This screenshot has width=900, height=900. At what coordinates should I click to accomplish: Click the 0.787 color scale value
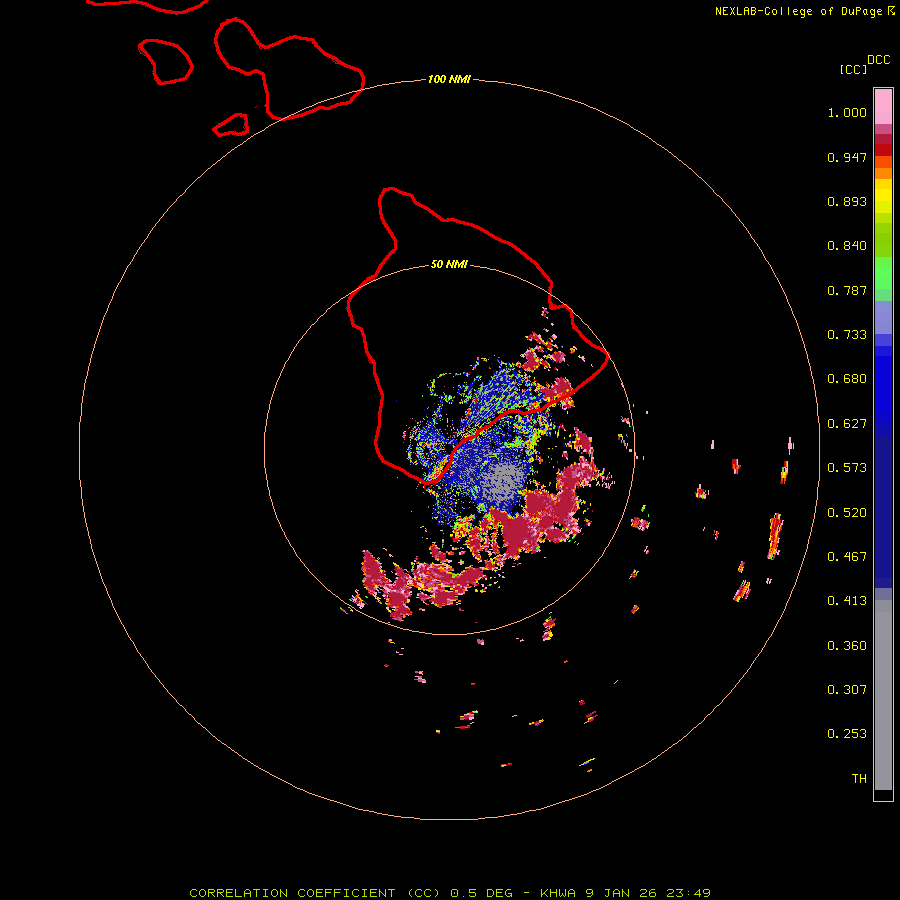pos(847,290)
